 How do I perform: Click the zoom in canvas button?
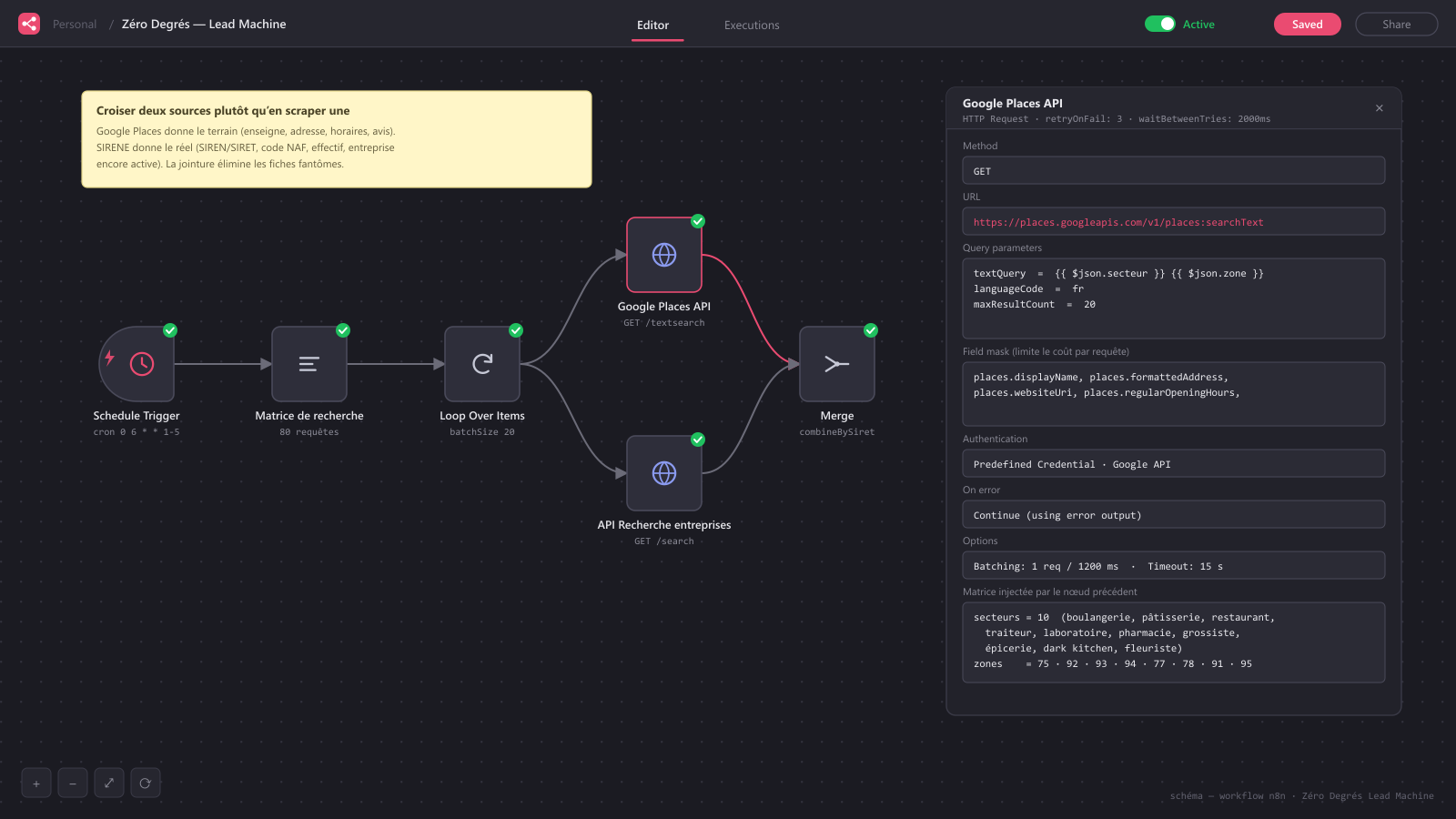(36, 783)
